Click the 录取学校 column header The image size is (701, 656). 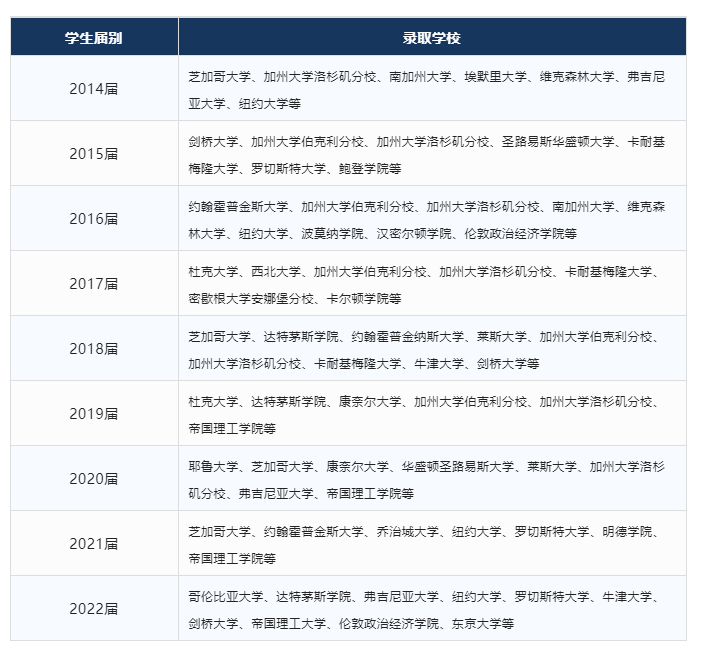click(432, 38)
